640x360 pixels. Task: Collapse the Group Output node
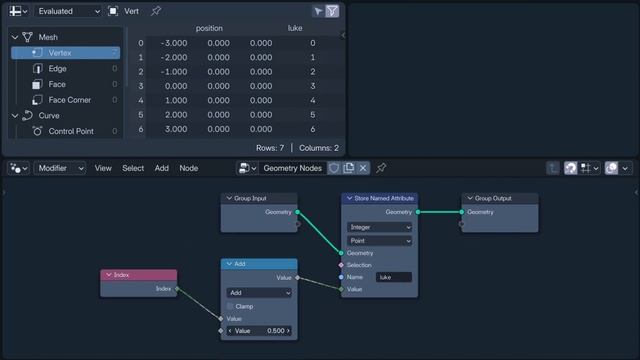(470, 198)
